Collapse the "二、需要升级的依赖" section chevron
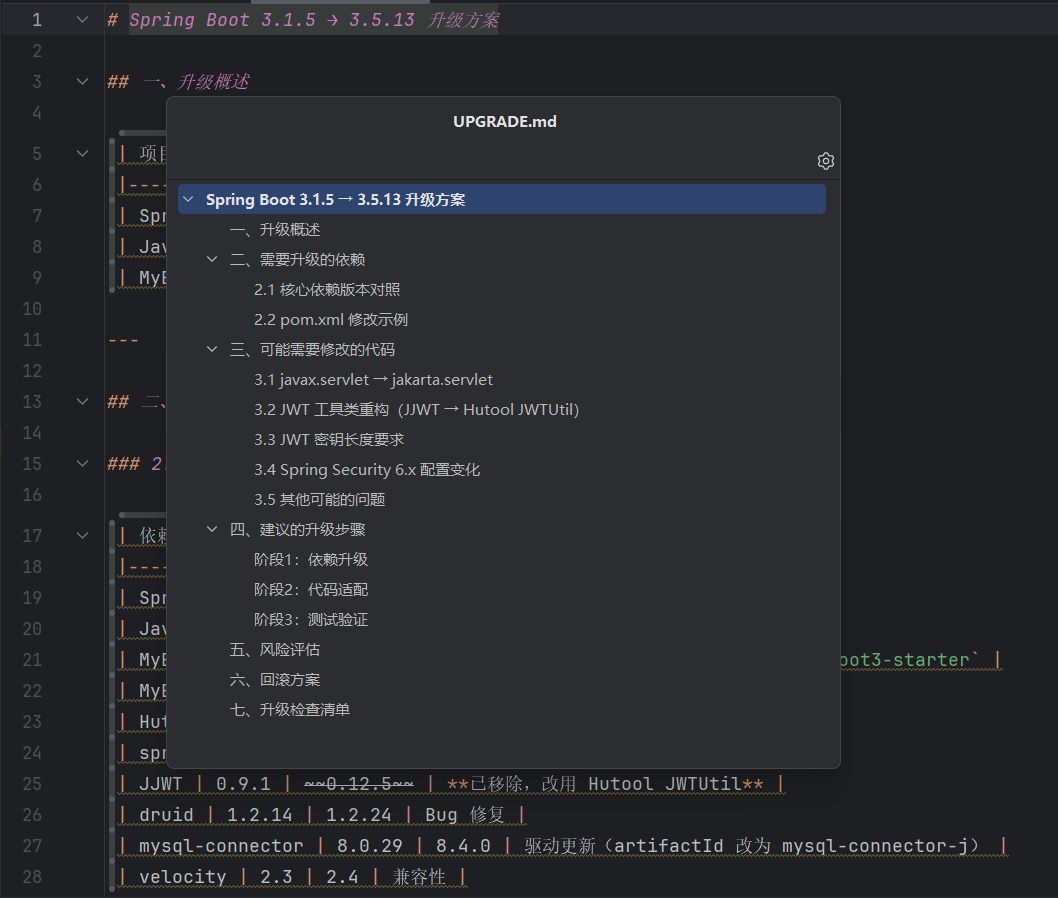This screenshot has width=1058, height=898. pyautogui.click(x=212, y=259)
